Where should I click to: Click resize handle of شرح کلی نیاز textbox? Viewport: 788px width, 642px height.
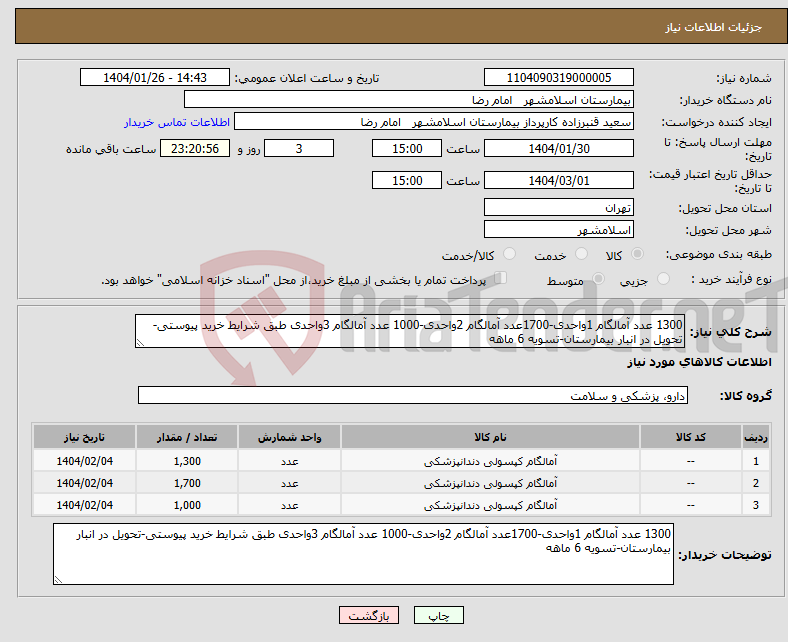point(140,342)
